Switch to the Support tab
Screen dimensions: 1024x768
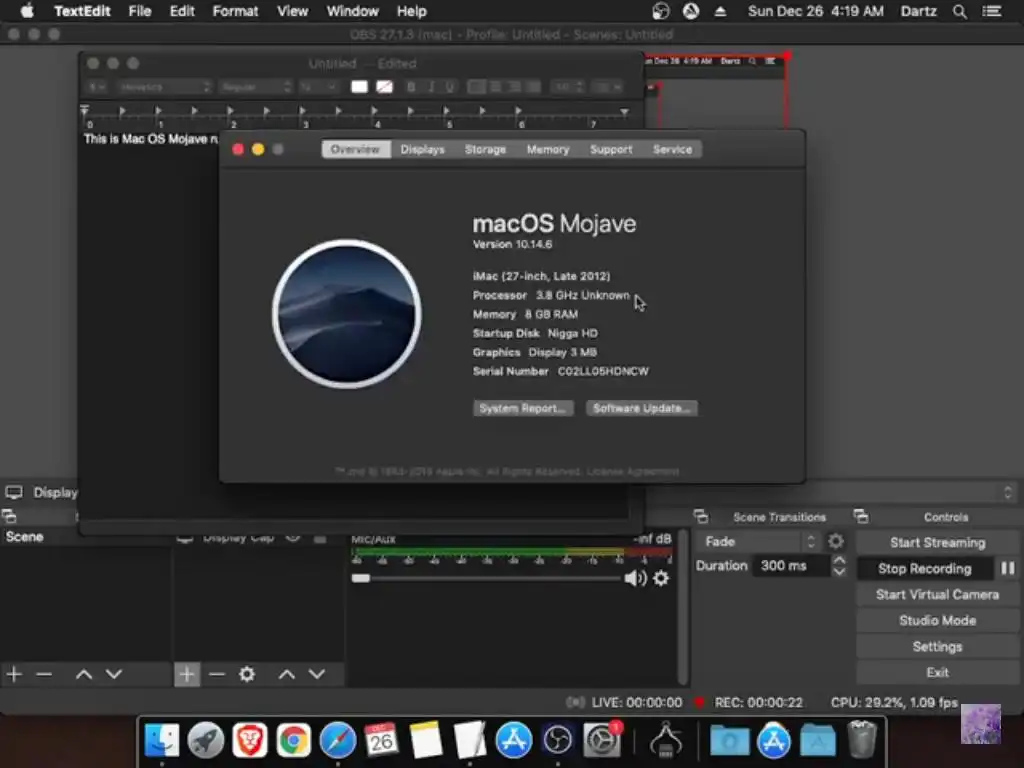(611, 149)
